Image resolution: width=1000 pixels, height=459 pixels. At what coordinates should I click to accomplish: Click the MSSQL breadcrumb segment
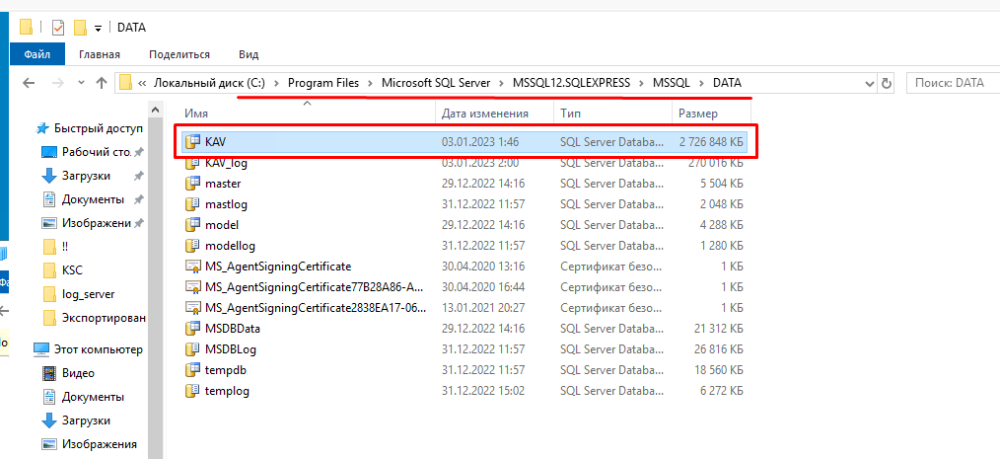click(x=672, y=83)
